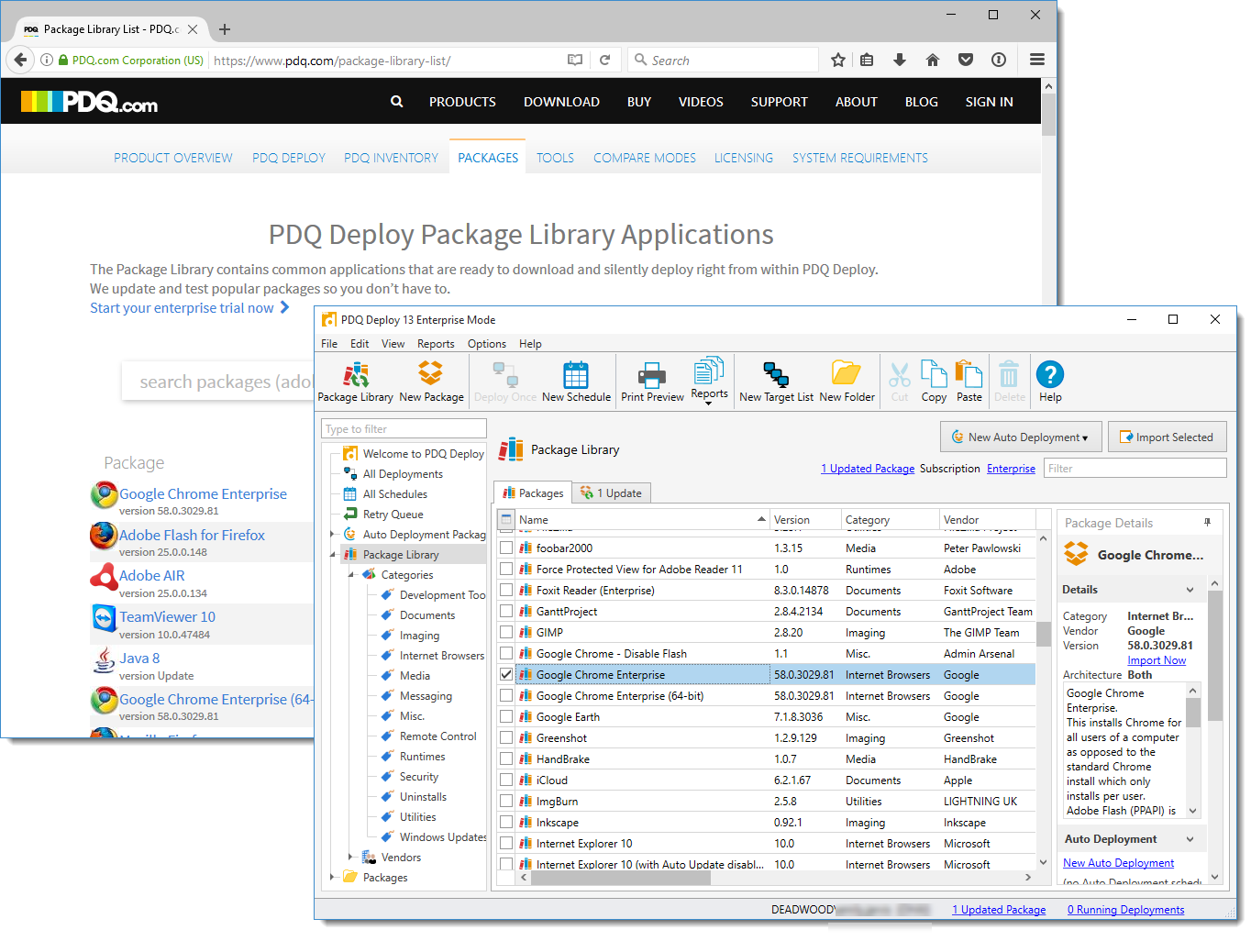Click the Print Preview icon

coord(652,381)
